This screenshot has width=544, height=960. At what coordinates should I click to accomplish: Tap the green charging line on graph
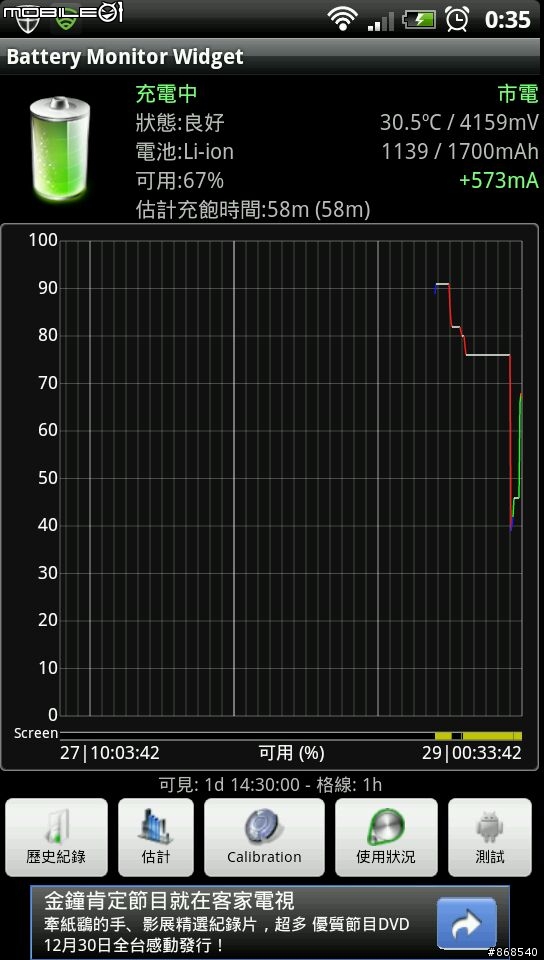coord(520,447)
